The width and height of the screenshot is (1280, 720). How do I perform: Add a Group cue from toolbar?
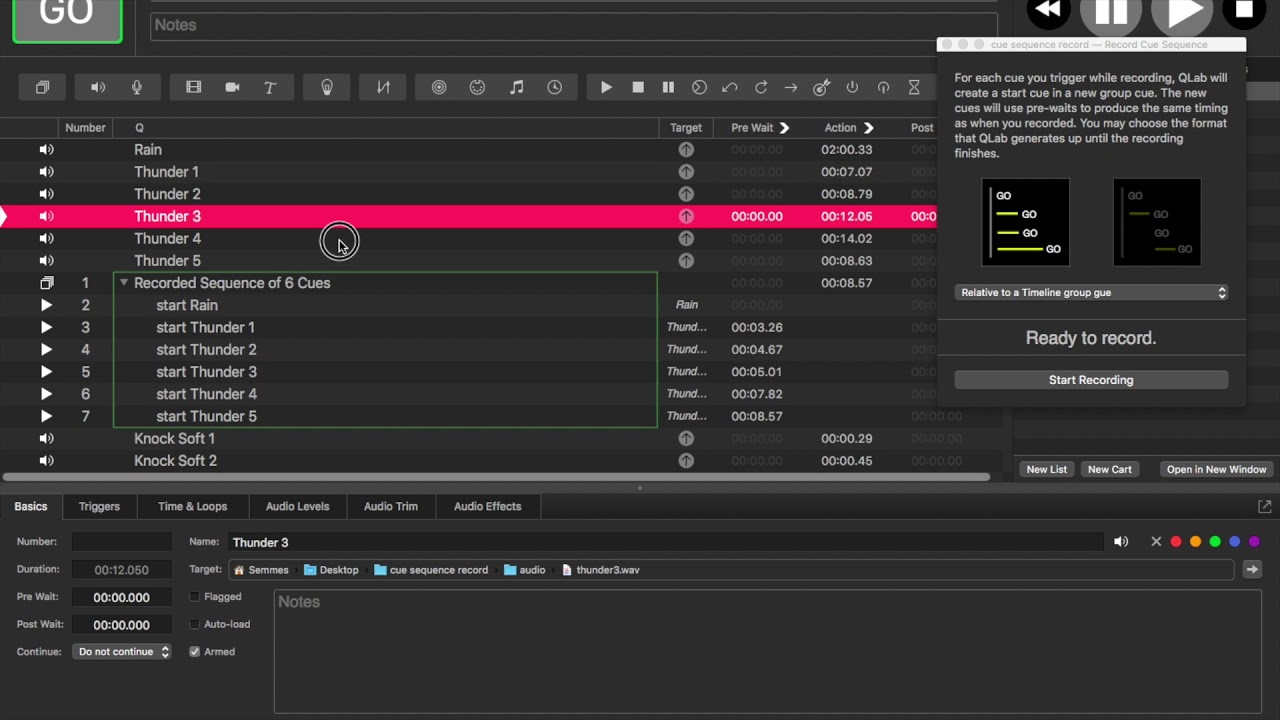tap(42, 88)
